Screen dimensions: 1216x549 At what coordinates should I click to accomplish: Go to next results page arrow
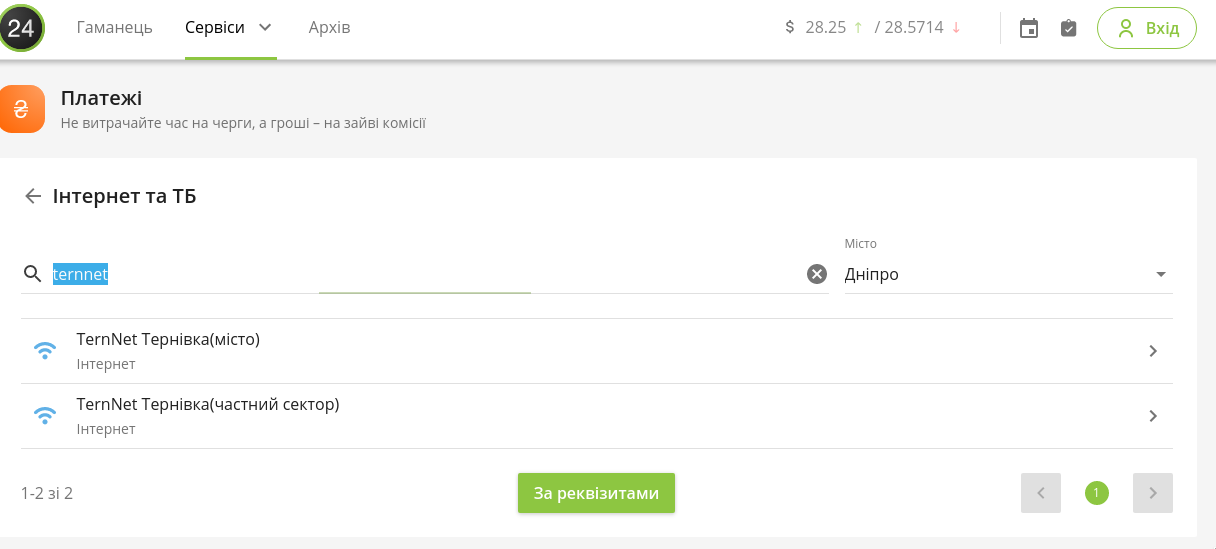pyautogui.click(x=1153, y=493)
